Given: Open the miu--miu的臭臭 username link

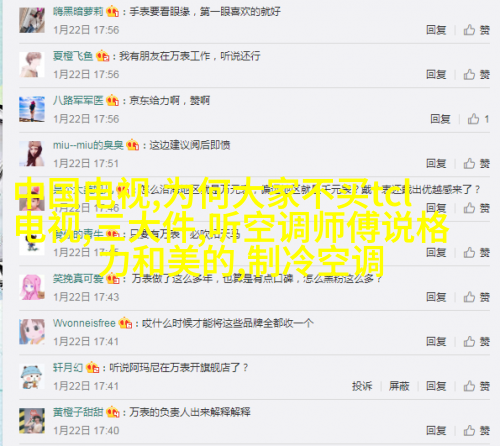Looking at the screenshot, I should pyautogui.click(x=88, y=145).
